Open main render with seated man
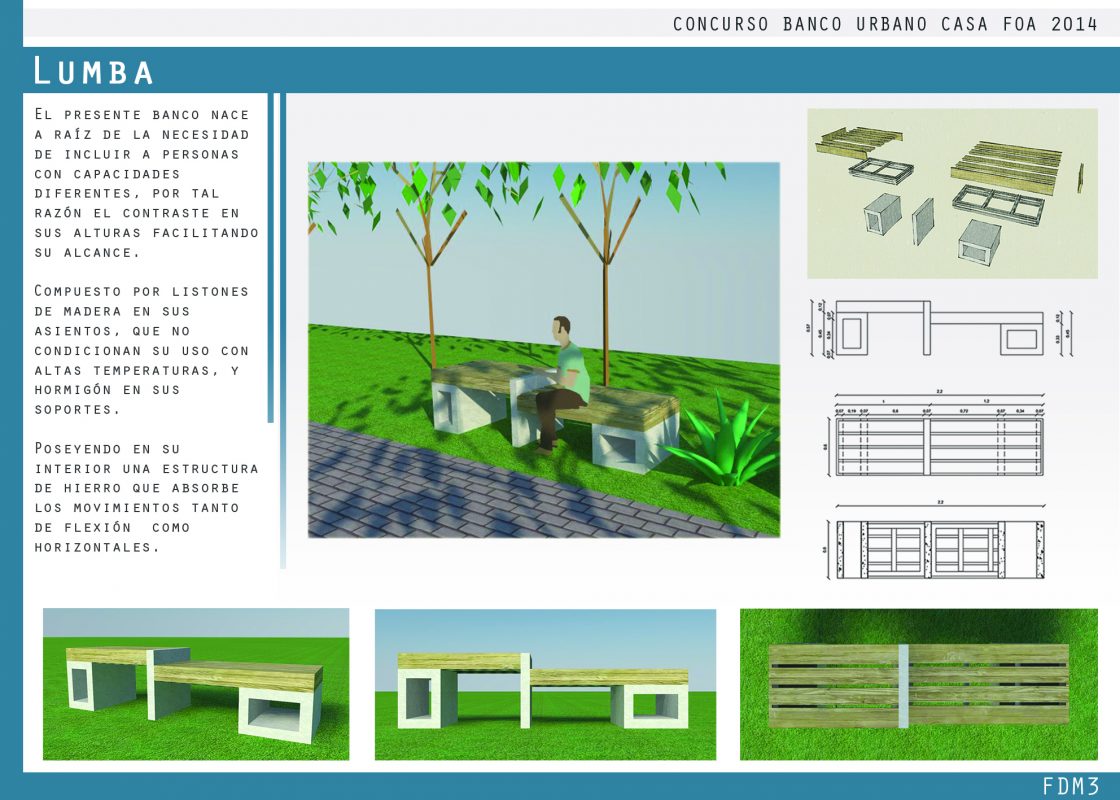The width and height of the screenshot is (1120, 800). point(544,349)
